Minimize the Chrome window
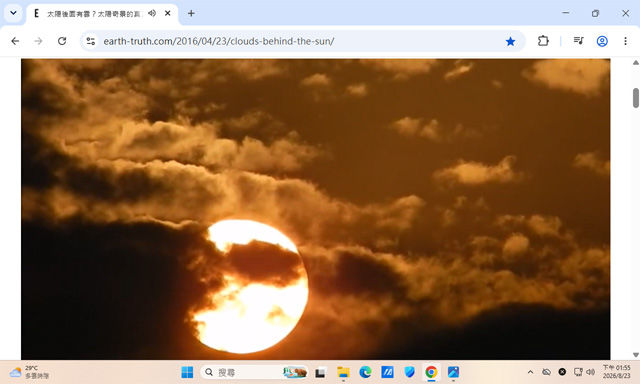Viewport: 640px width, 384px height. (566, 13)
